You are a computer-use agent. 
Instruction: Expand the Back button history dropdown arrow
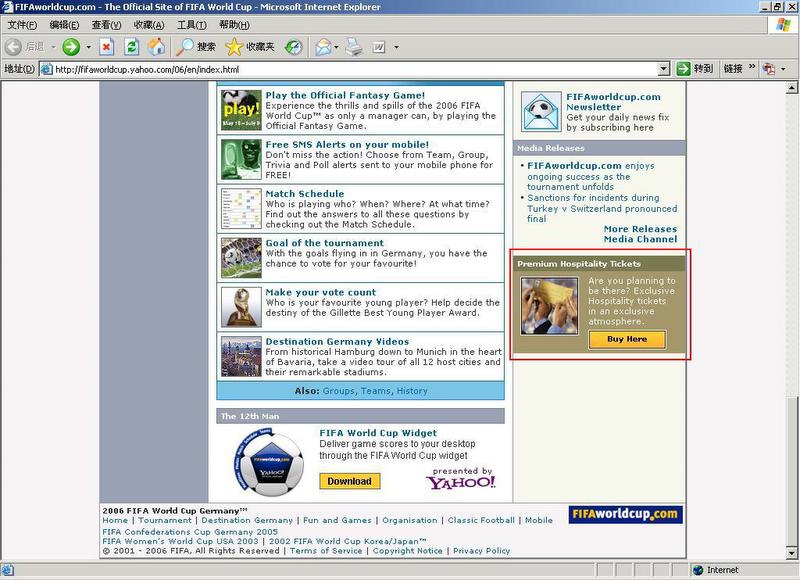tap(53, 47)
